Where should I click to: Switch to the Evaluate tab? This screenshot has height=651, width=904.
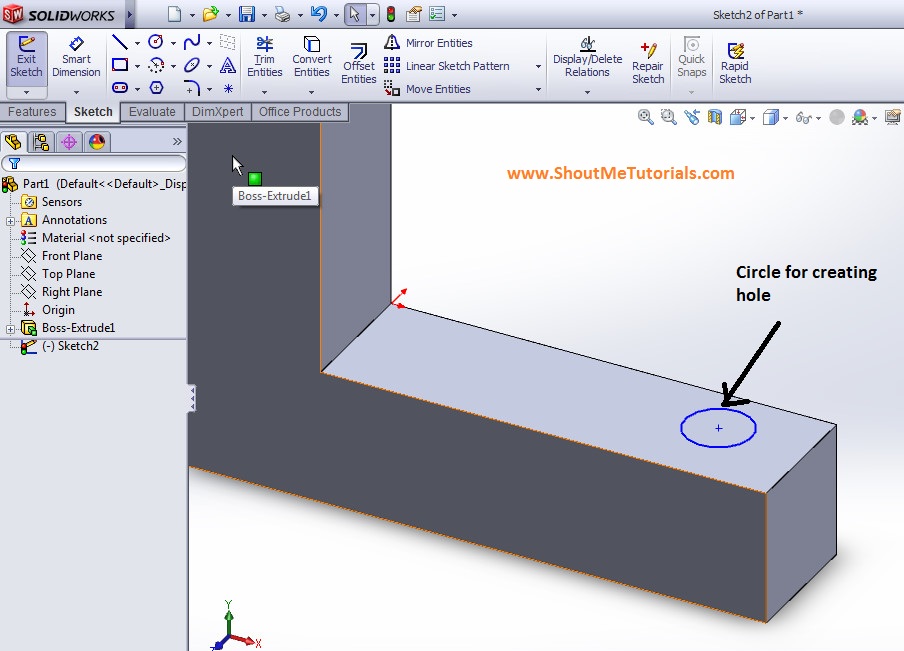152,112
